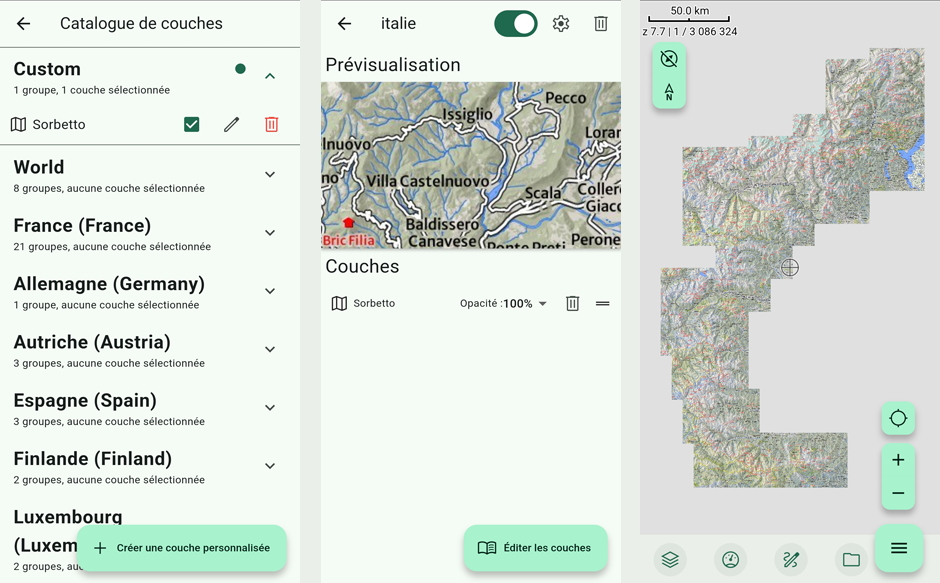This screenshot has width=940, height=583.
Task: Open the folder icon in bottom toolbar
Action: (x=851, y=560)
